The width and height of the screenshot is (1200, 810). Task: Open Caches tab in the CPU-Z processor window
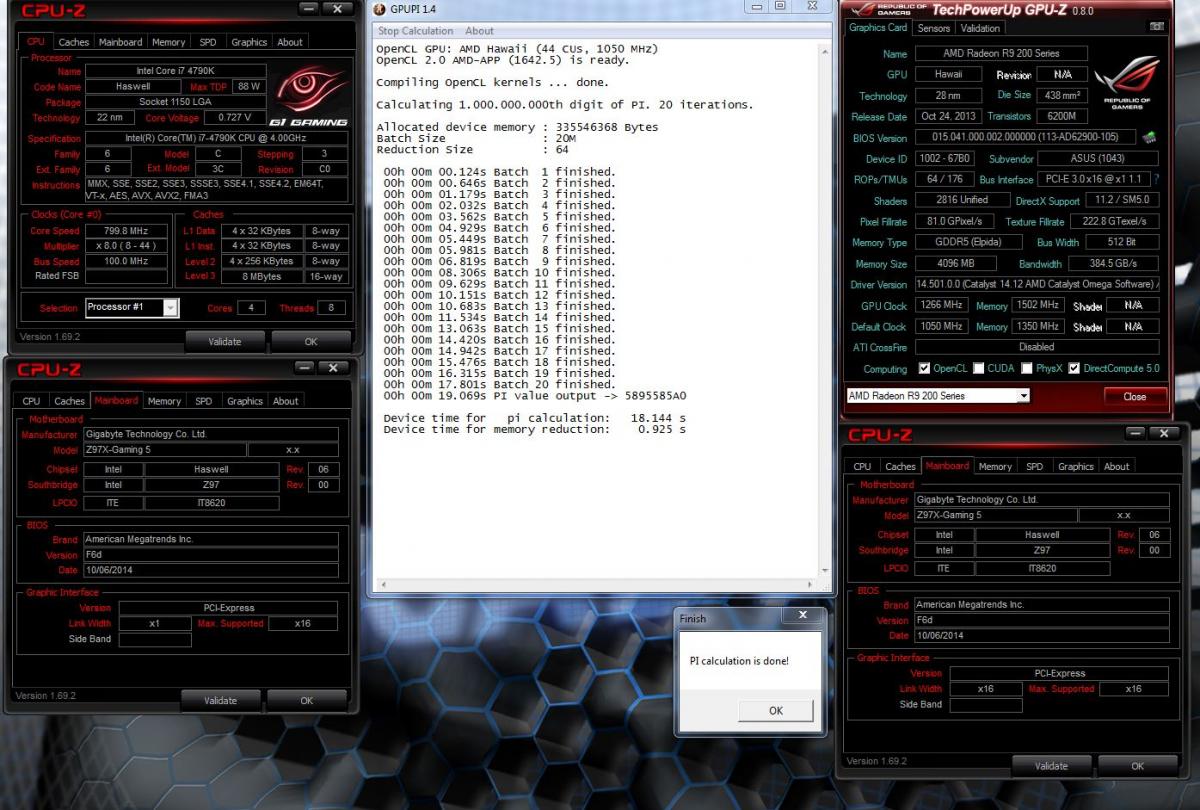73,42
